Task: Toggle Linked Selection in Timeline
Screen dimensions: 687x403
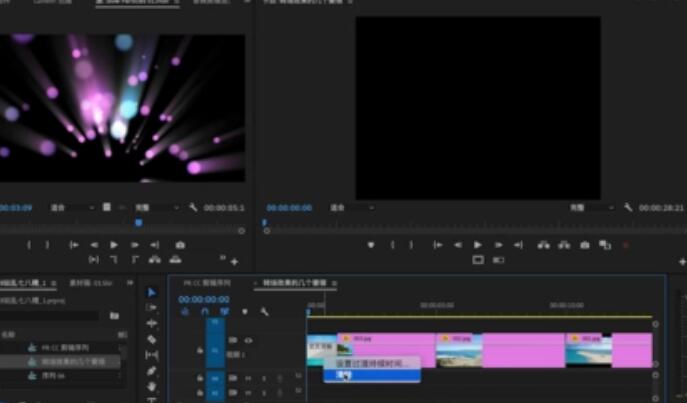Action: coord(224,312)
